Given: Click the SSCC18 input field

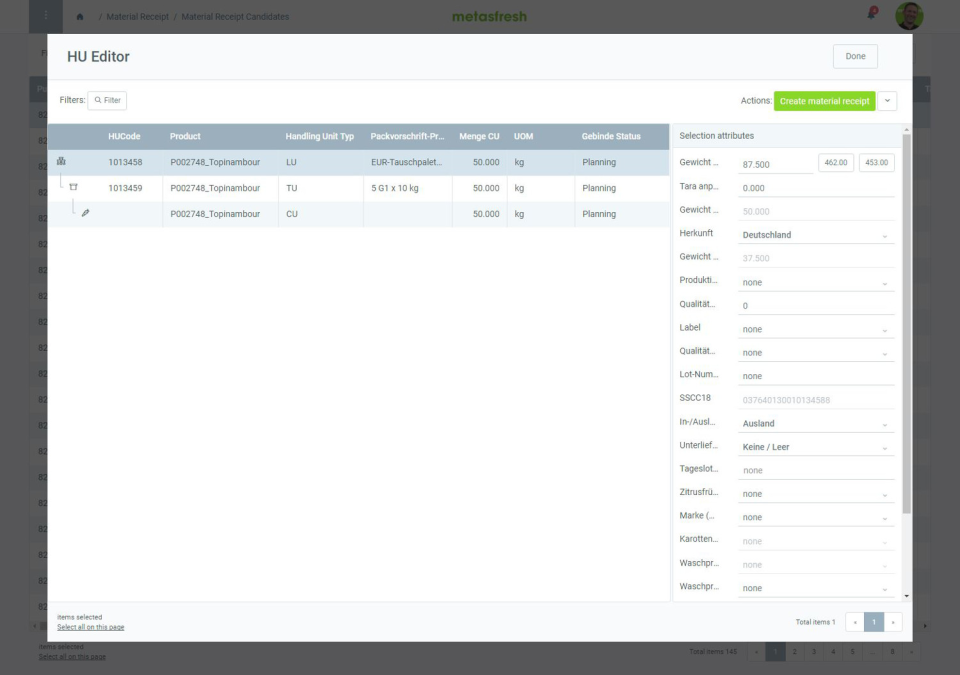Looking at the screenshot, I should (x=815, y=399).
